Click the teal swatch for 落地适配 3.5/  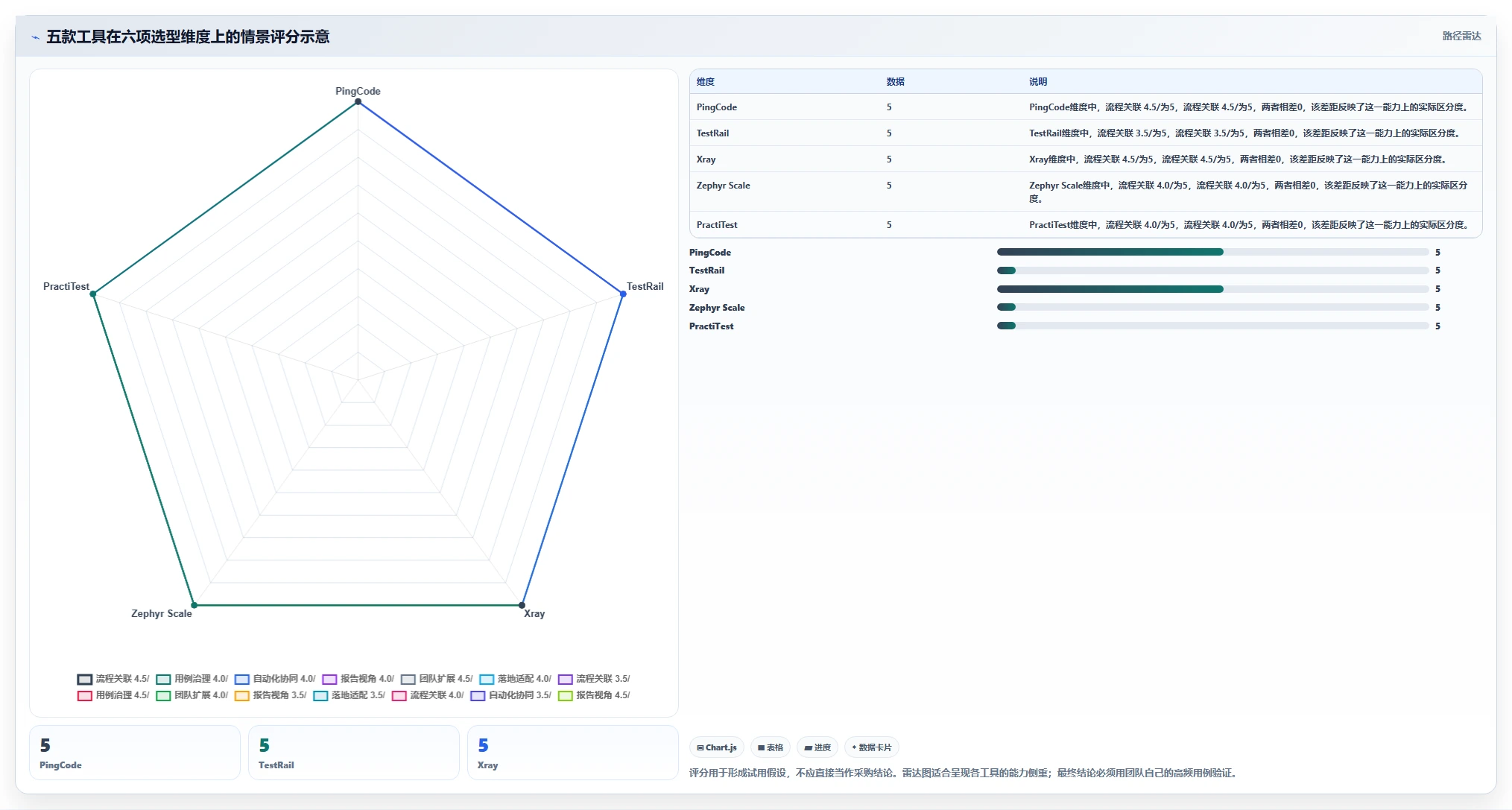coord(320,695)
